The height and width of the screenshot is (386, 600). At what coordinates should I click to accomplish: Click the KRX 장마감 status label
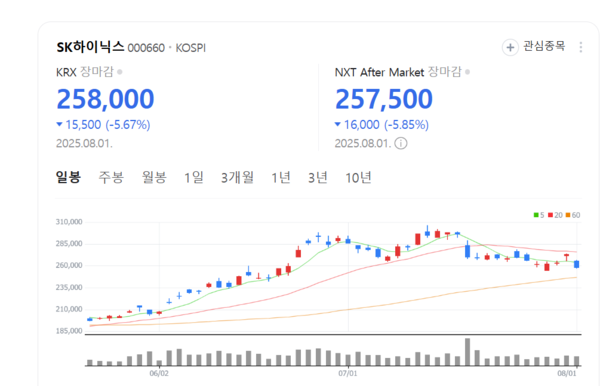tap(97, 72)
